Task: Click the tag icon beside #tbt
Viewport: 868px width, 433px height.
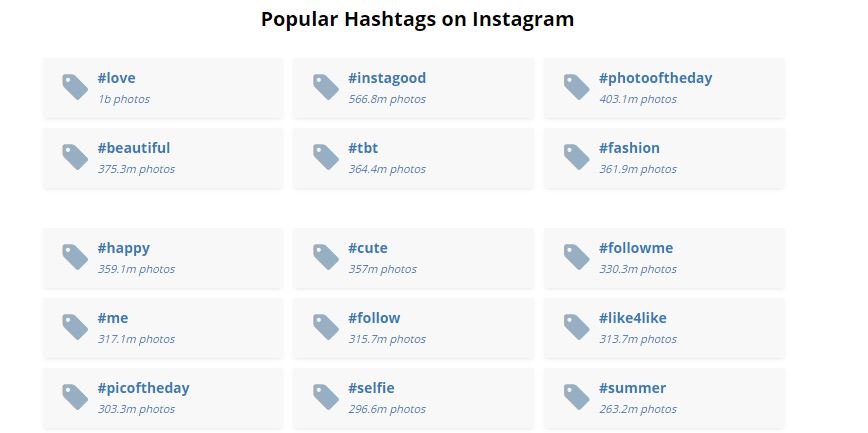Action: (x=326, y=157)
